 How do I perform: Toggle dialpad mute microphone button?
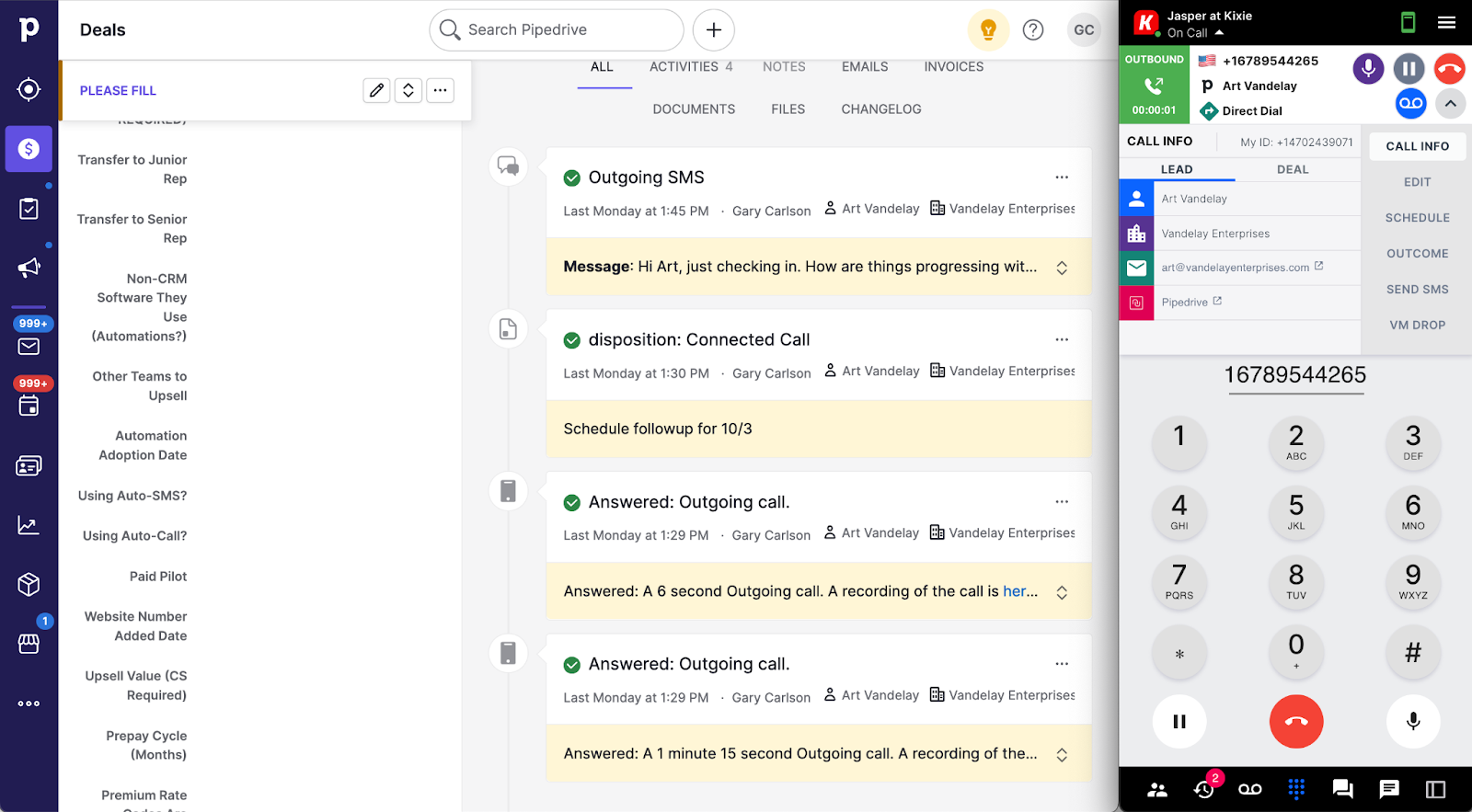(1413, 722)
